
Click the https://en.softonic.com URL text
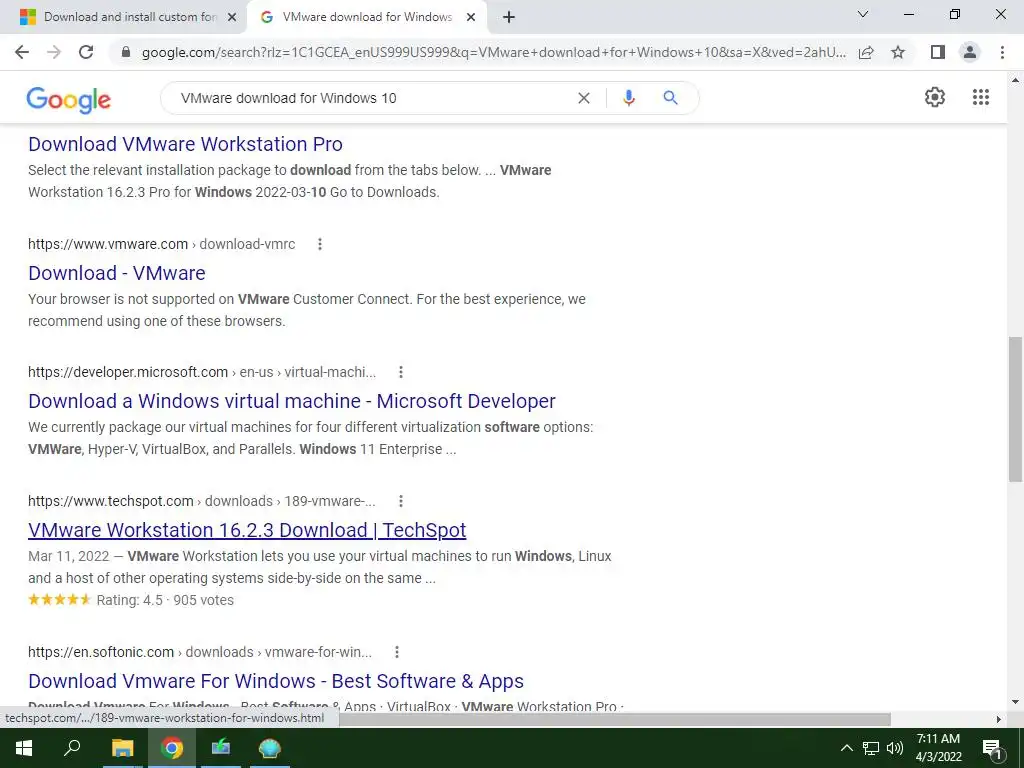(101, 652)
